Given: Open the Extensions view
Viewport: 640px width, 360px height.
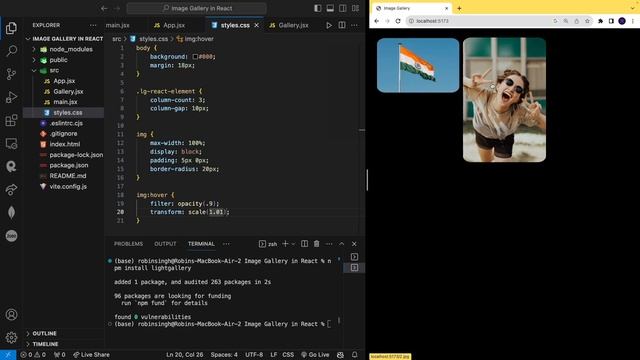Looking at the screenshot, I should [x=11, y=120].
